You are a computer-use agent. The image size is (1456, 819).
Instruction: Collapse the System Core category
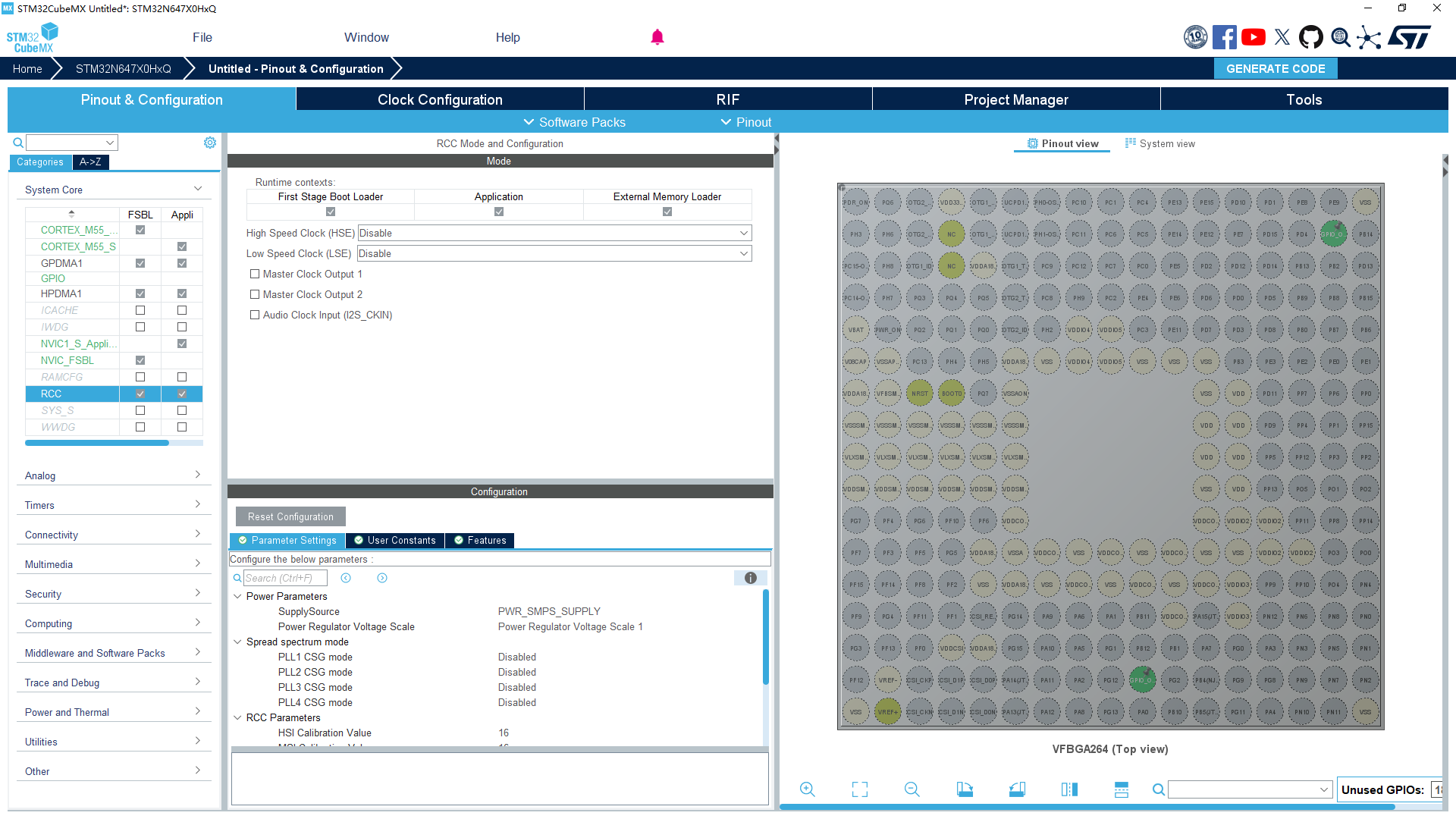(114, 190)
